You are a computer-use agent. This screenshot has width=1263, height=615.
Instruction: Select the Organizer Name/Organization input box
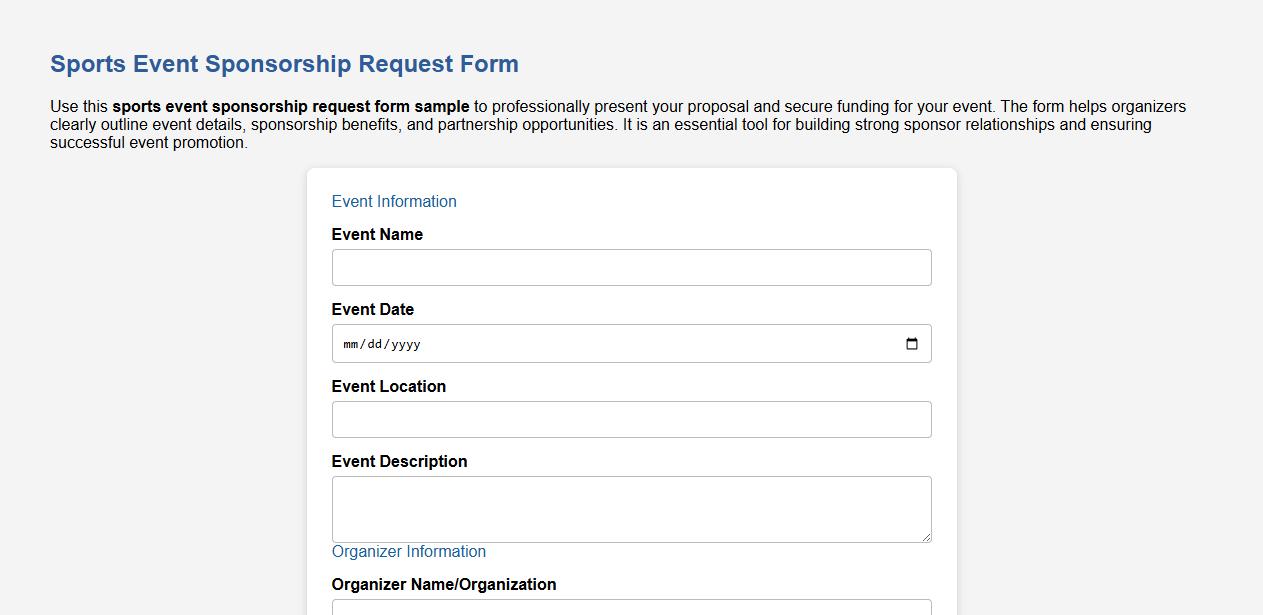pos(630,610)
